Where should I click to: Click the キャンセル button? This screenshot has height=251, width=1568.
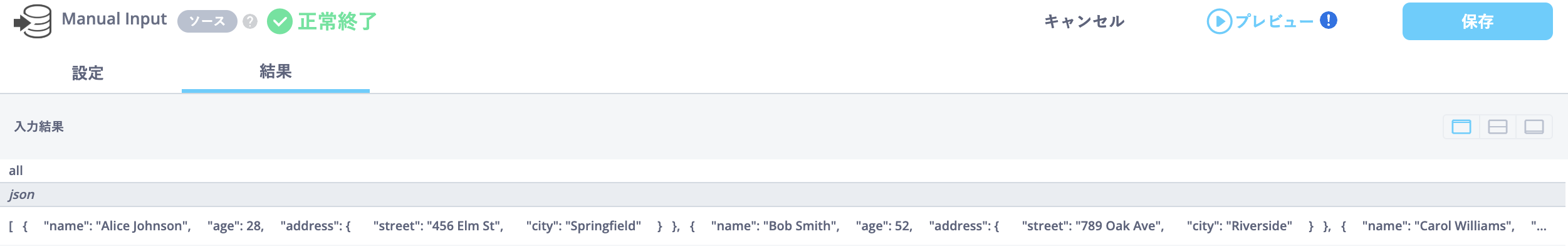click(1084, 21)
